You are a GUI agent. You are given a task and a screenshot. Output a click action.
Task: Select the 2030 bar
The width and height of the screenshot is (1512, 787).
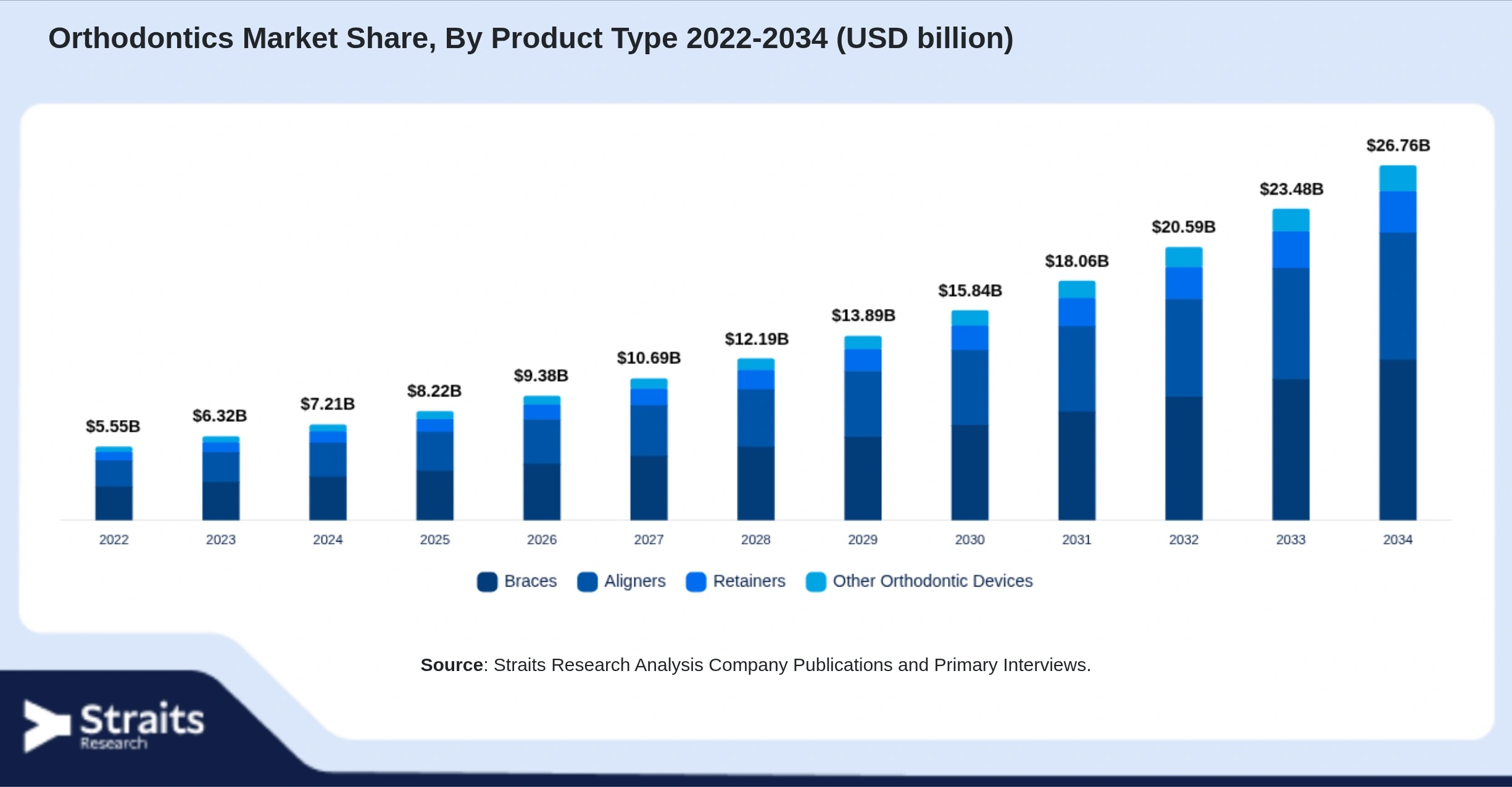(x=970, y=415)
